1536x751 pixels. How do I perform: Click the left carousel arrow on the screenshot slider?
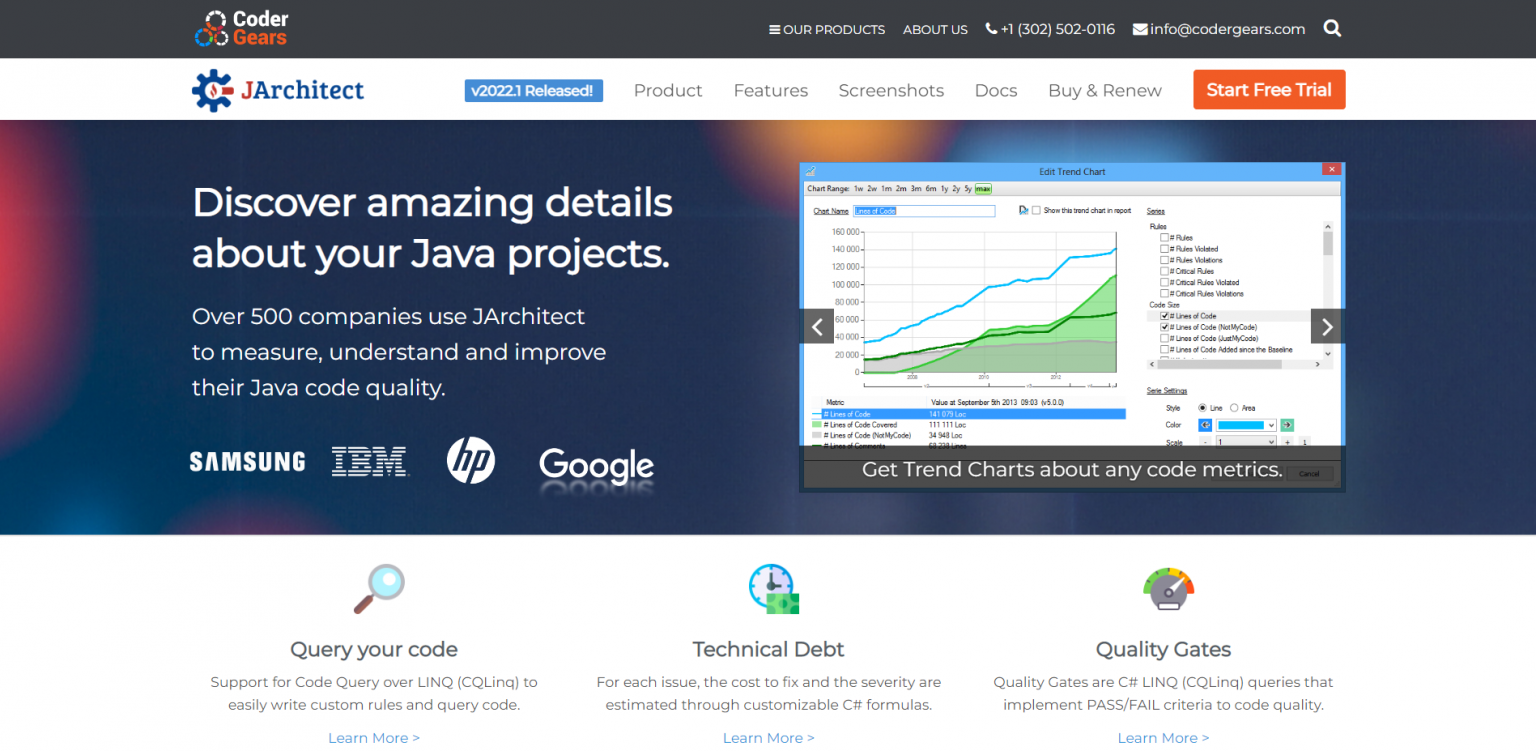(x=817, y=326)
